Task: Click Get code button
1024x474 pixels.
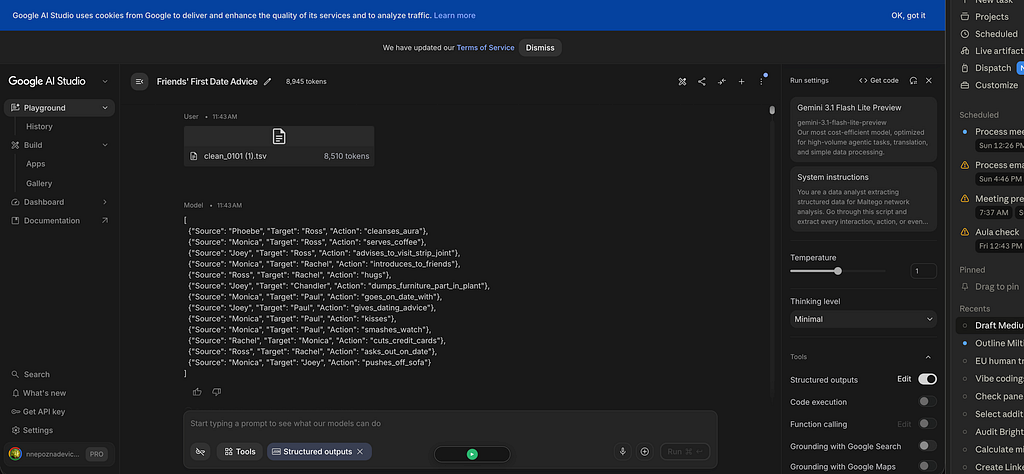Action: point(879,80)
